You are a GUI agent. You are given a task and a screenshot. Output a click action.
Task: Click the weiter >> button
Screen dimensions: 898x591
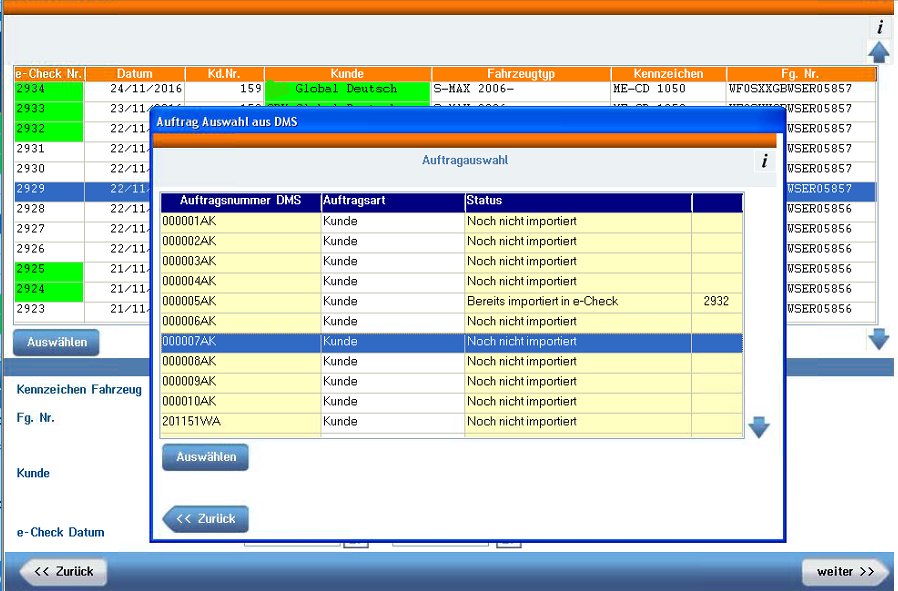click(845, 571)
